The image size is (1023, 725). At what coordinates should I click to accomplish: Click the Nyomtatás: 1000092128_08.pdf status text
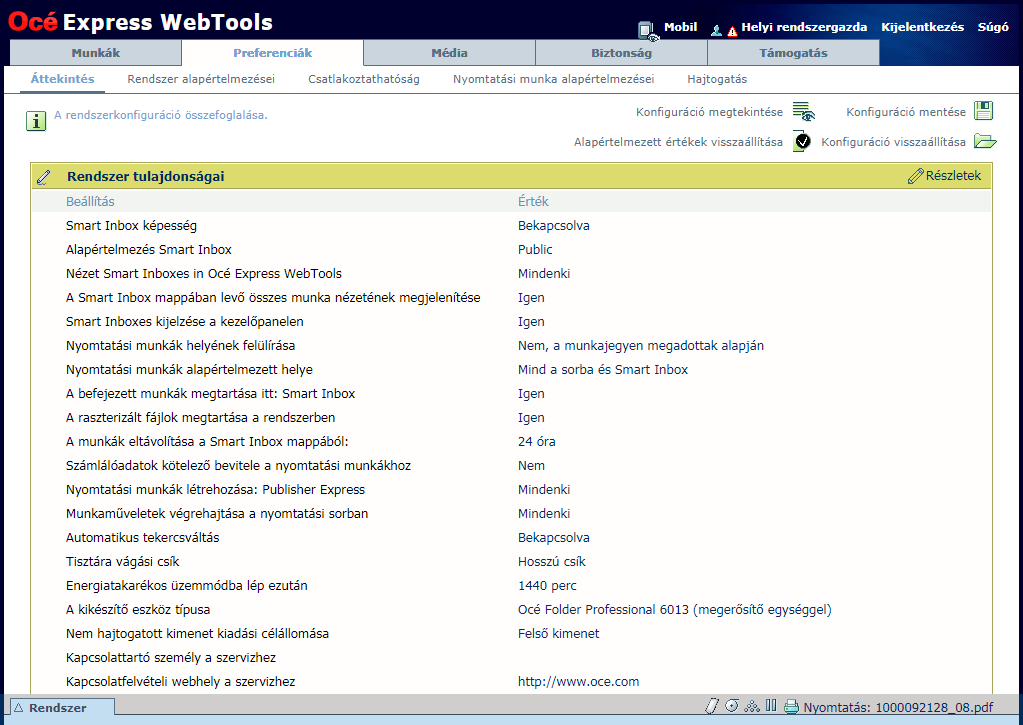click(x=898, y=707)
